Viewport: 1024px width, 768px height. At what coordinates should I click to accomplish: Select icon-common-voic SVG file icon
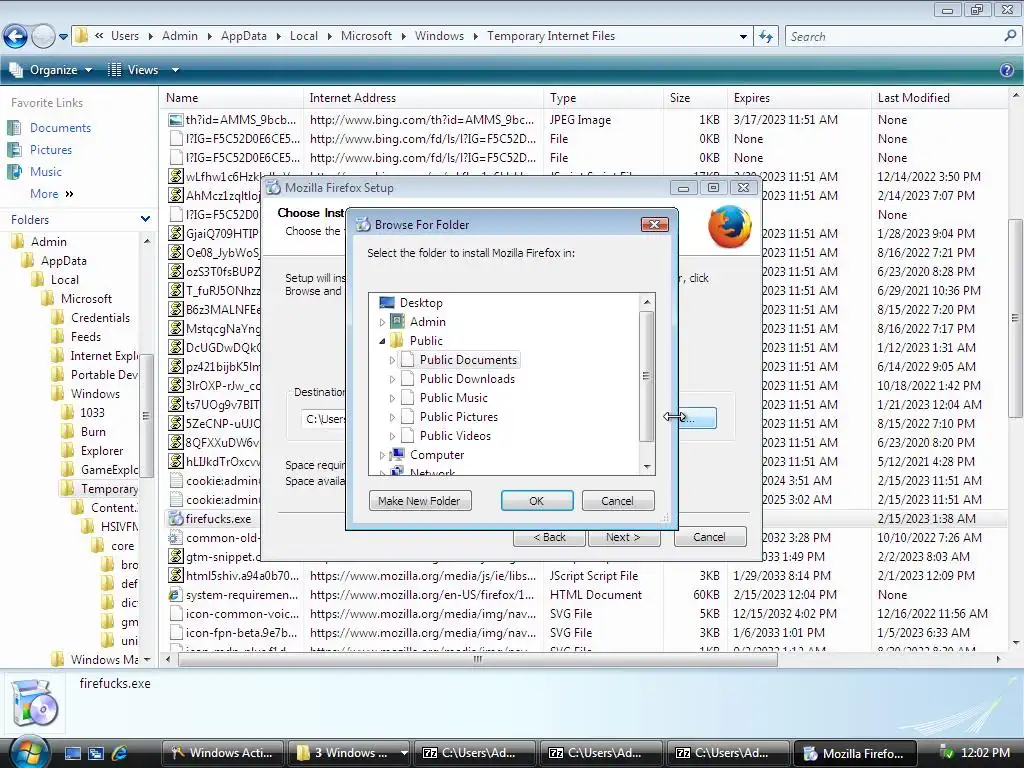175,614
